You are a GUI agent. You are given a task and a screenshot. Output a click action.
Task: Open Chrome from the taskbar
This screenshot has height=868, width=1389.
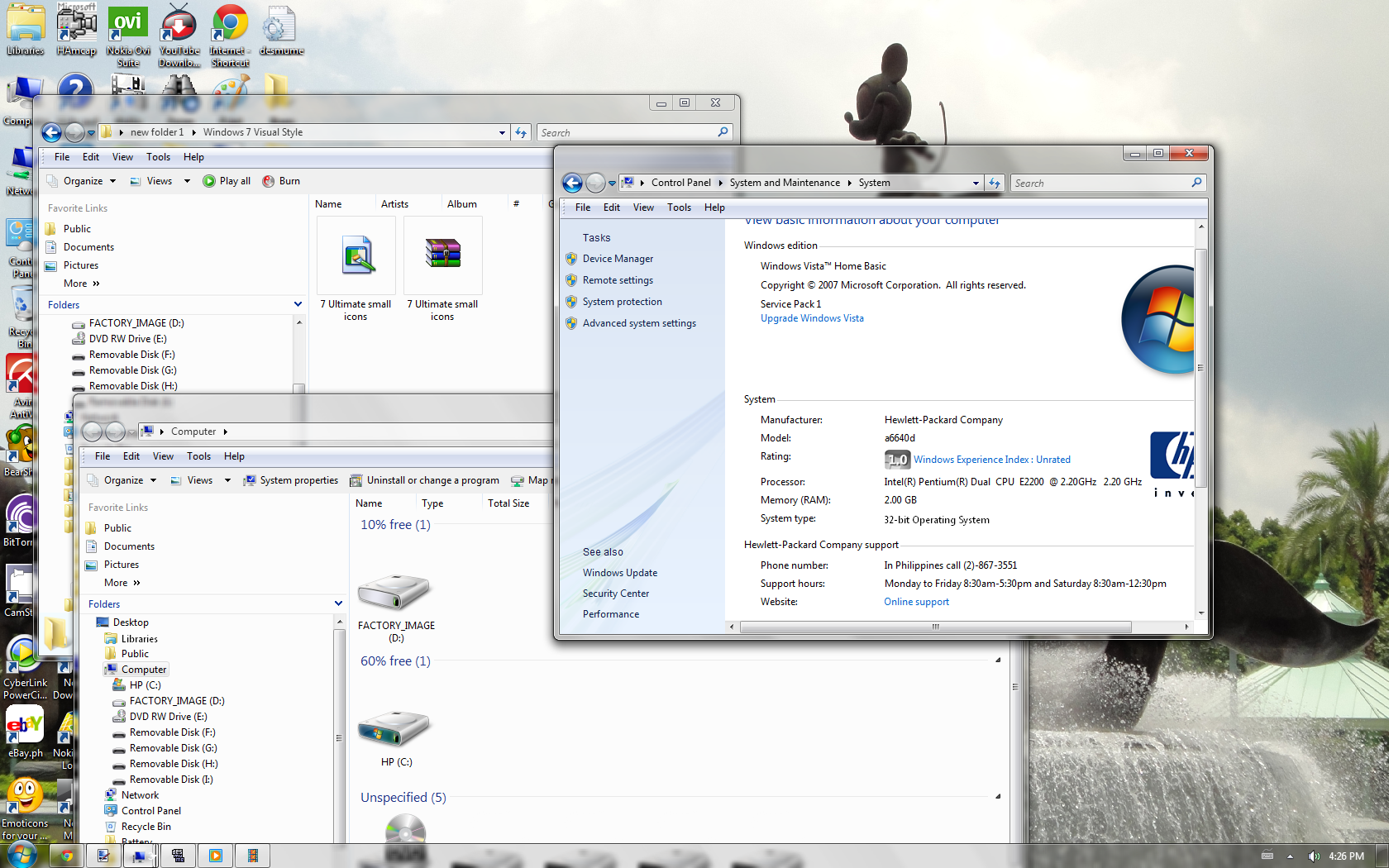(x=67, y=856)
